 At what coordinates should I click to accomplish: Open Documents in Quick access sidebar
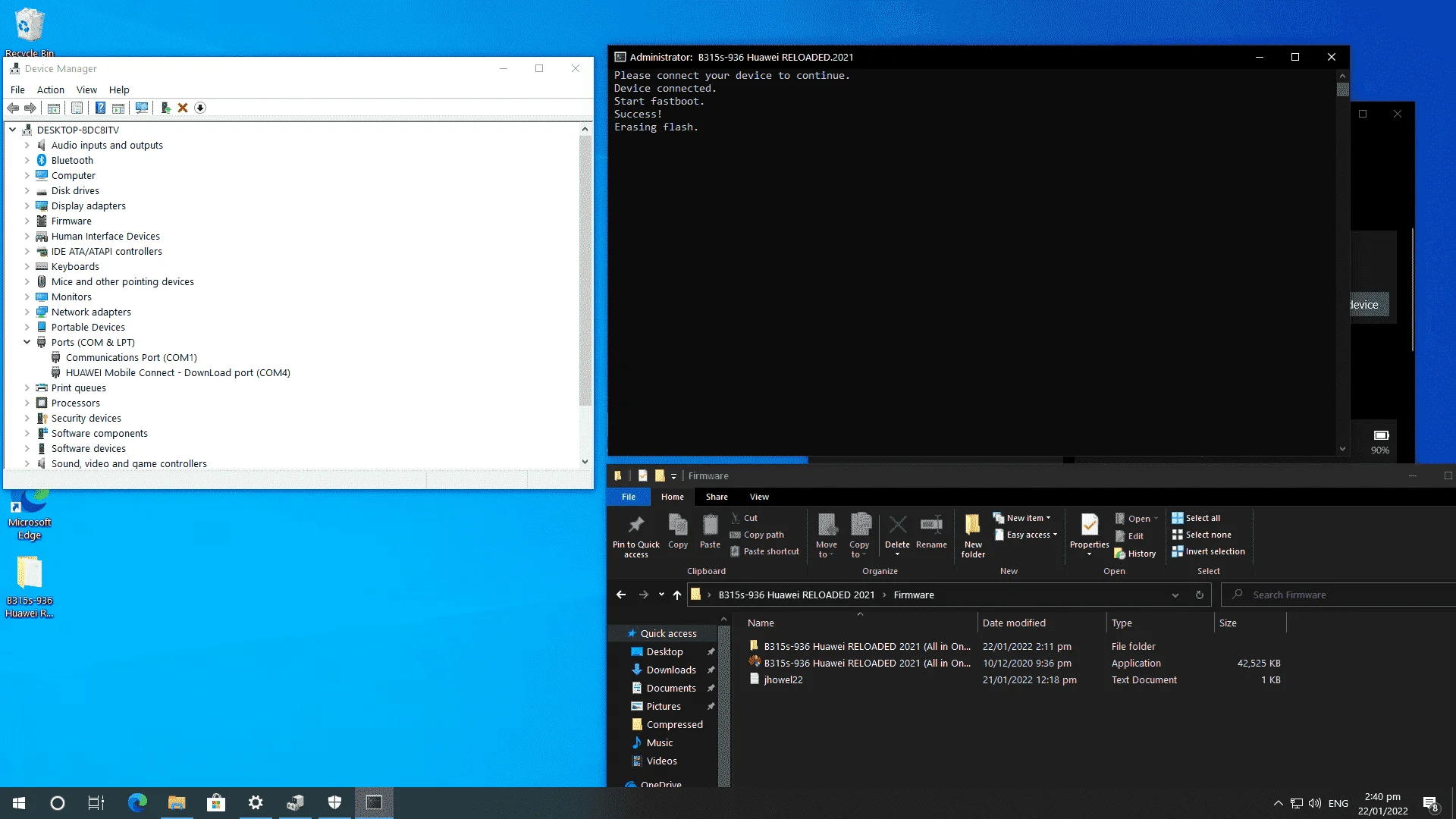point(671,688)
